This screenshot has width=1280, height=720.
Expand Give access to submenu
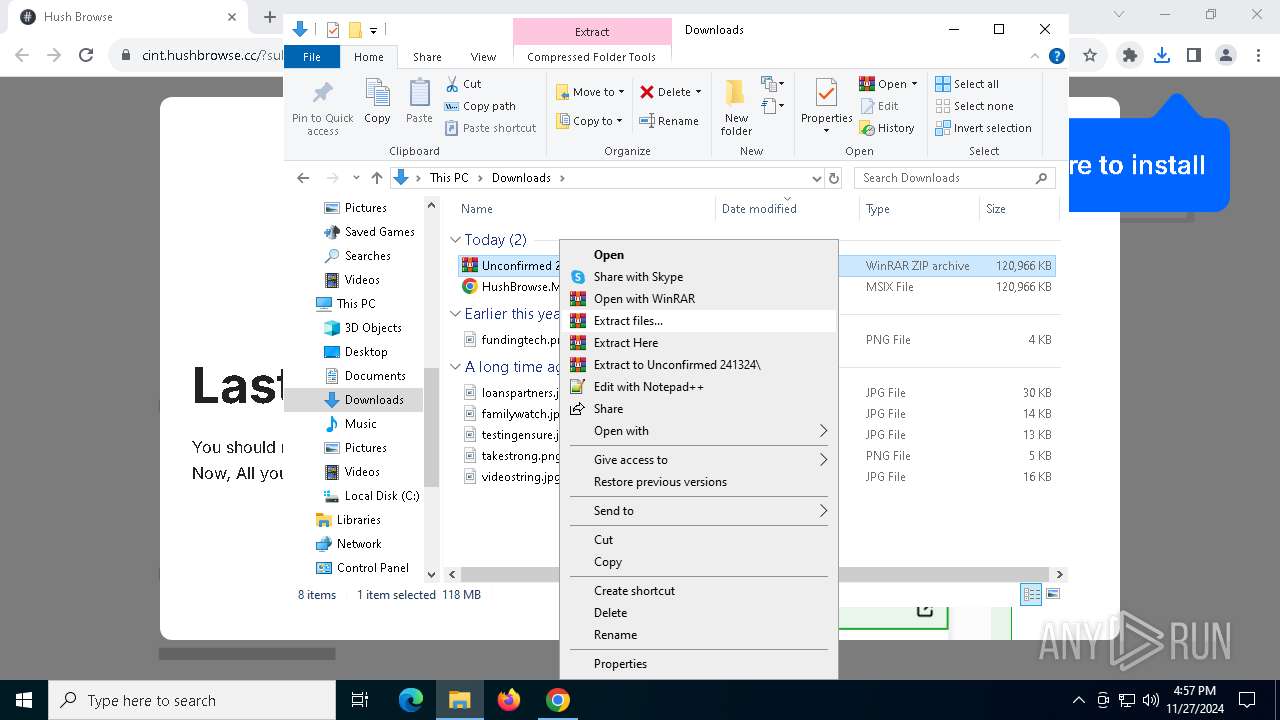(698, 460)
